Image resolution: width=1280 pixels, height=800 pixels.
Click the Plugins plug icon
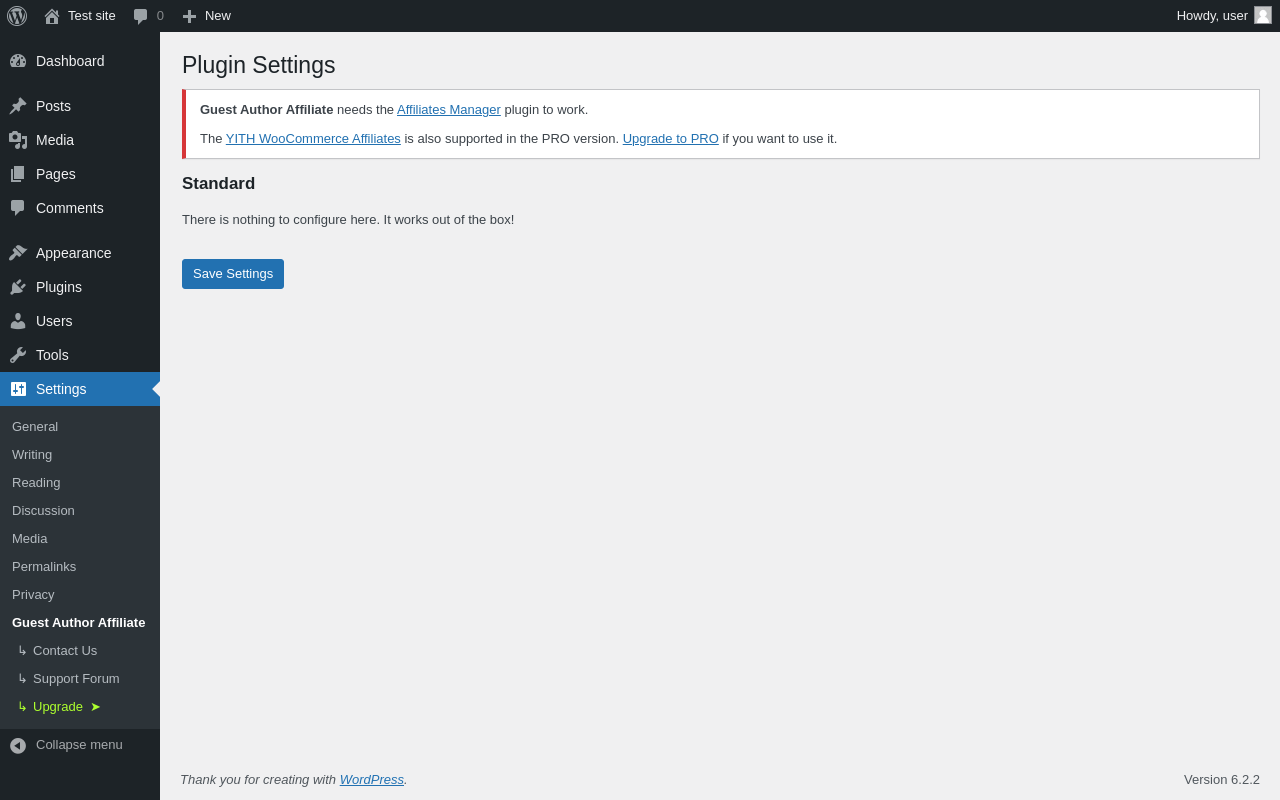pyautogui.click(x=18, y=287)
